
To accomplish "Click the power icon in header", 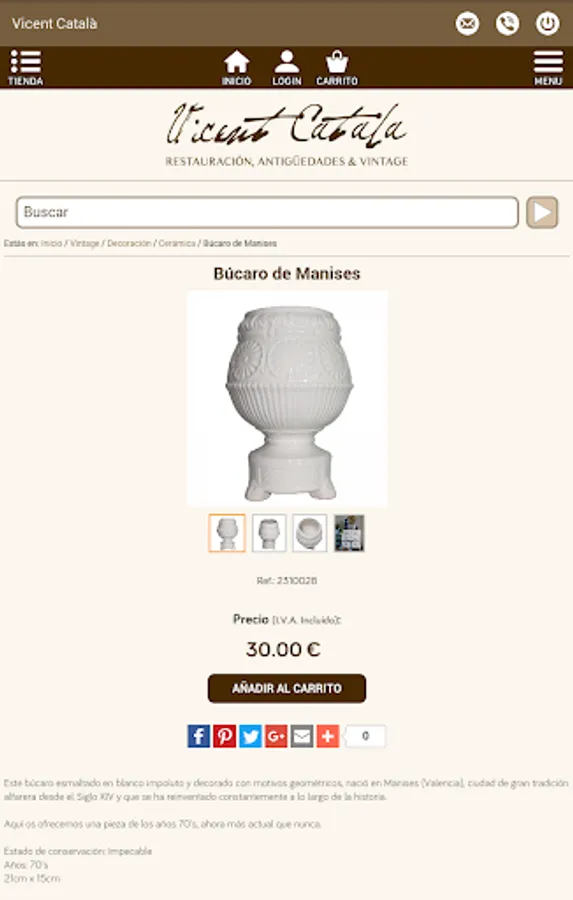I will coord(548,24).
